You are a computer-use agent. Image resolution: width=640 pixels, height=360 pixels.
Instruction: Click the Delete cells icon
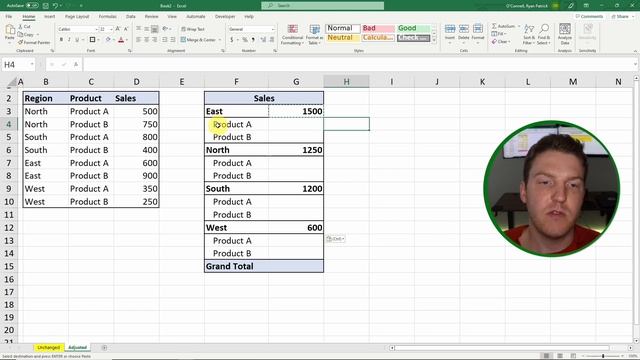coord(464,32)
